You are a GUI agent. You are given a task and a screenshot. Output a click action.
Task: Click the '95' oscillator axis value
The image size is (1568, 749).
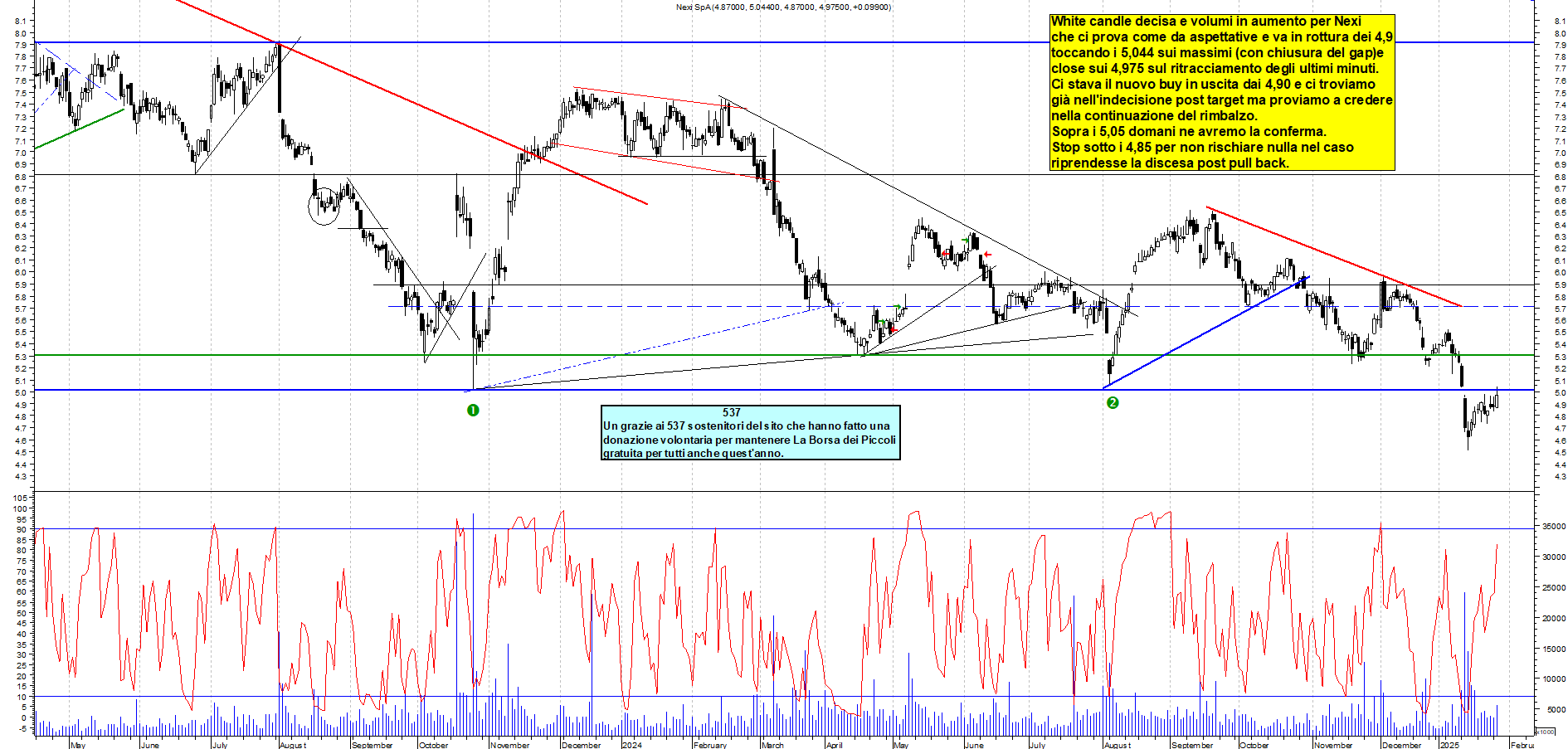pyautogui.click(x=22, y=519)
